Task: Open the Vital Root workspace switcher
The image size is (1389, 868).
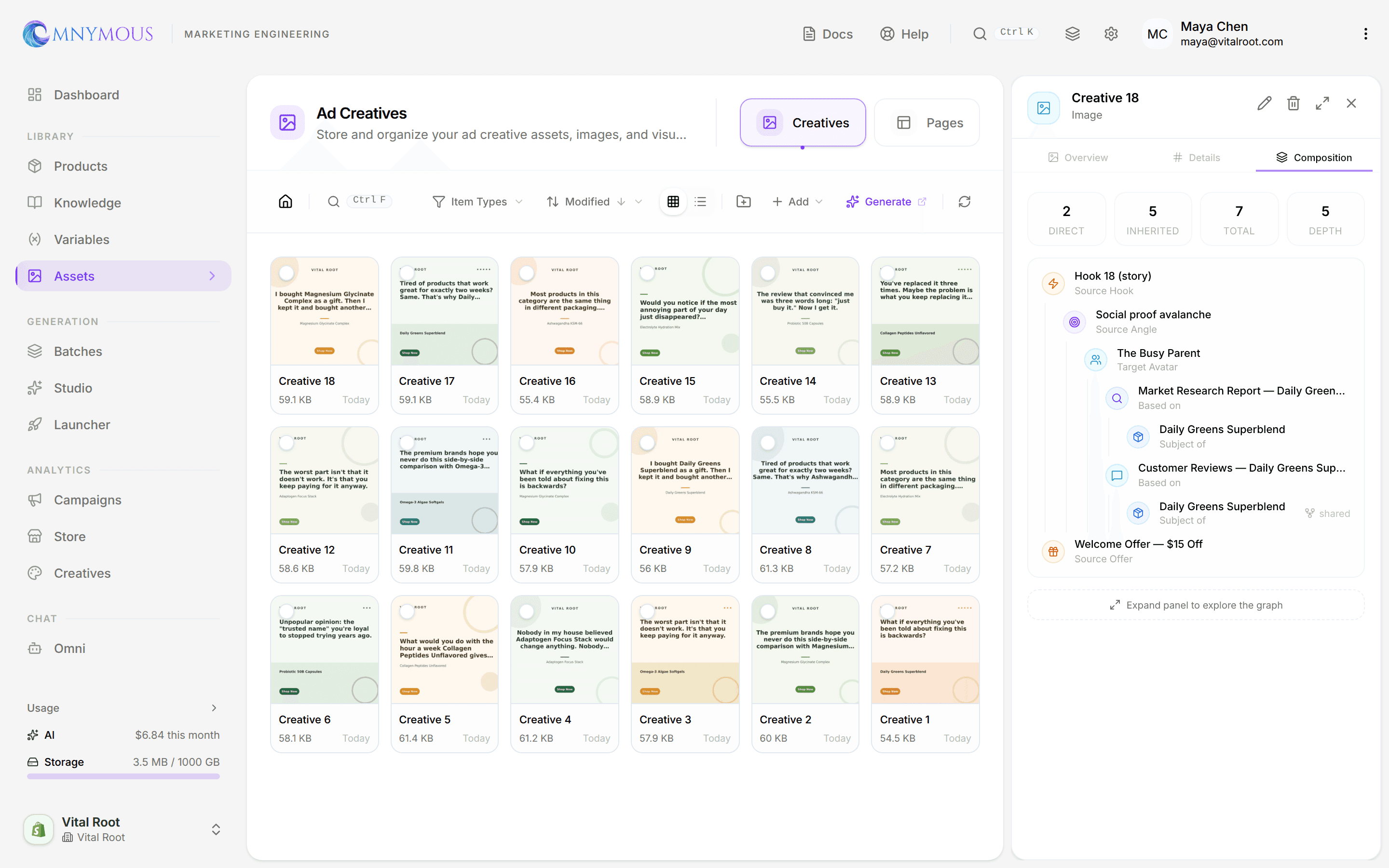Action: [x=123, y=829]
